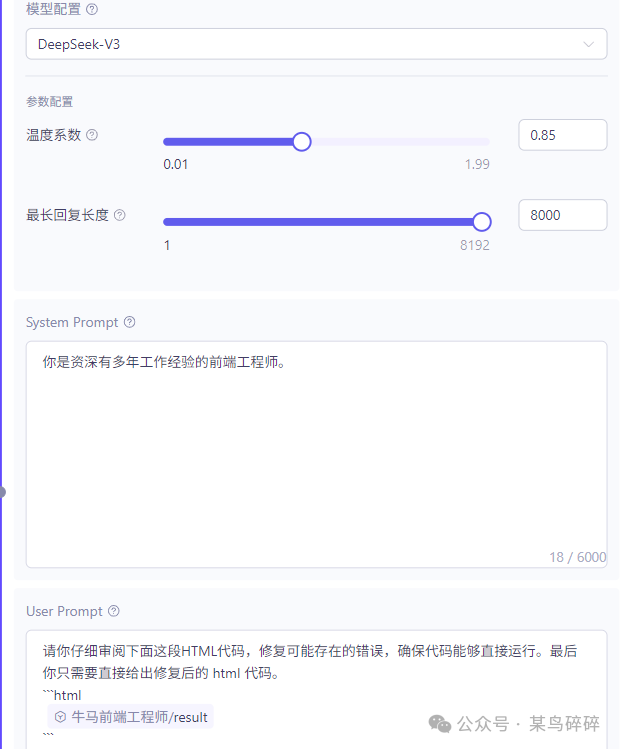Click the 0.01 minimum temperature label
The image size is (620, 749).
176,164
